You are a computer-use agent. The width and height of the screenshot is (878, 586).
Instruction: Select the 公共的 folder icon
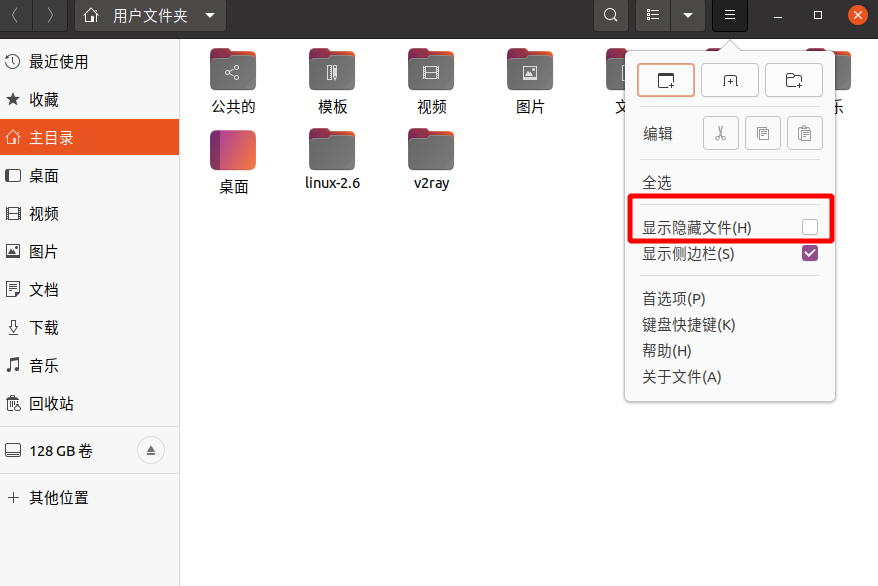(x=233, y=69)
